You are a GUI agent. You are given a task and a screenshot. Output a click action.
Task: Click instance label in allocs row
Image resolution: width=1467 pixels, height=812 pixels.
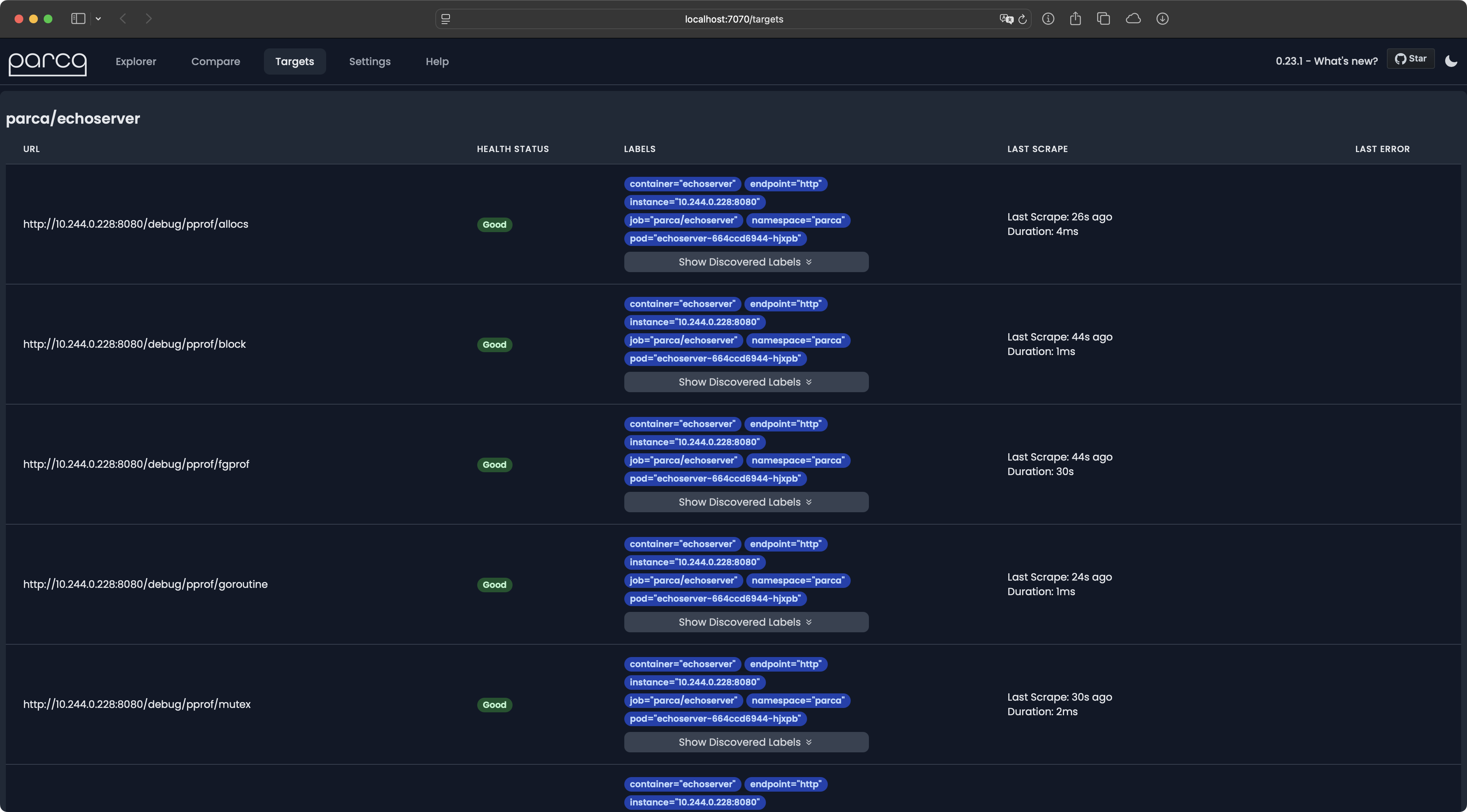click(x=695, y=202)
